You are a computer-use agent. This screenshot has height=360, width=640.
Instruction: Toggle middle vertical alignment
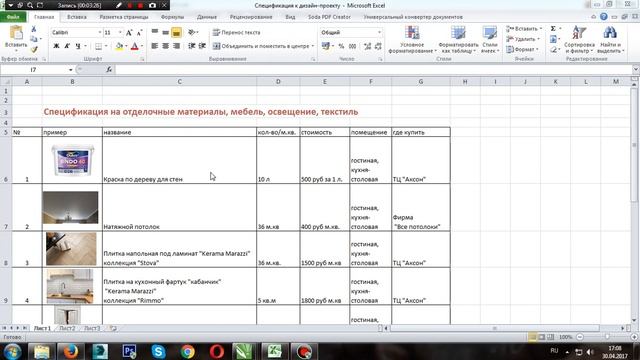point(165,32)
